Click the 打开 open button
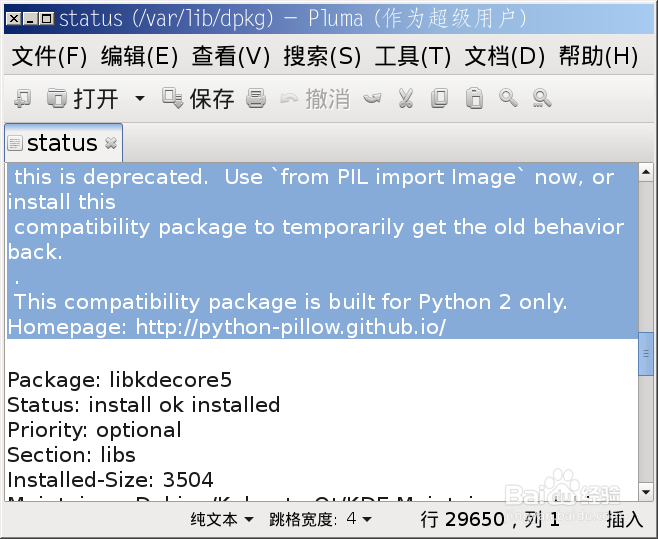This screenshot has height=539, width=658. point(82,99)
